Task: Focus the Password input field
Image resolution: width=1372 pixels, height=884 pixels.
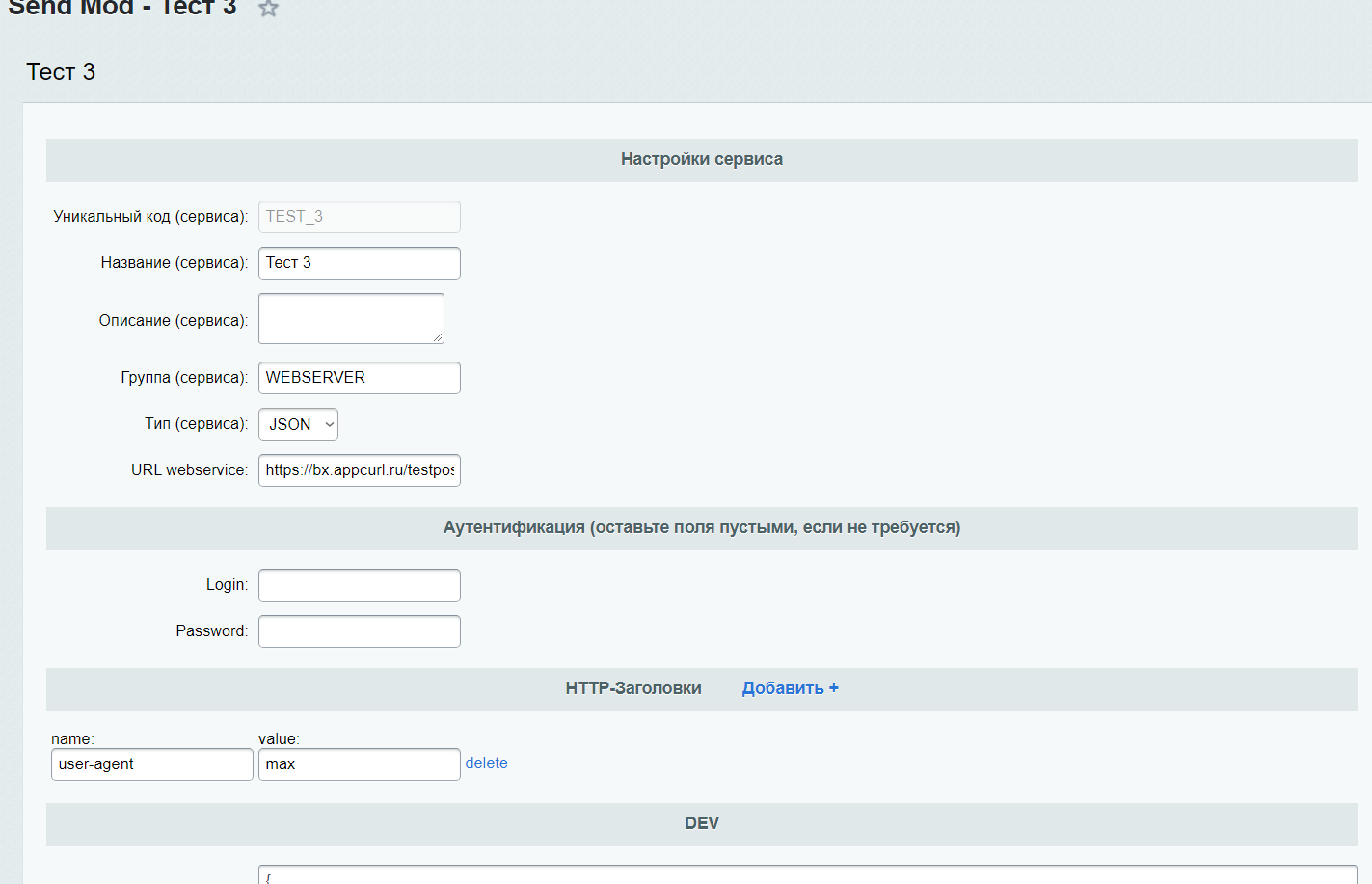Action: point(360,631)
